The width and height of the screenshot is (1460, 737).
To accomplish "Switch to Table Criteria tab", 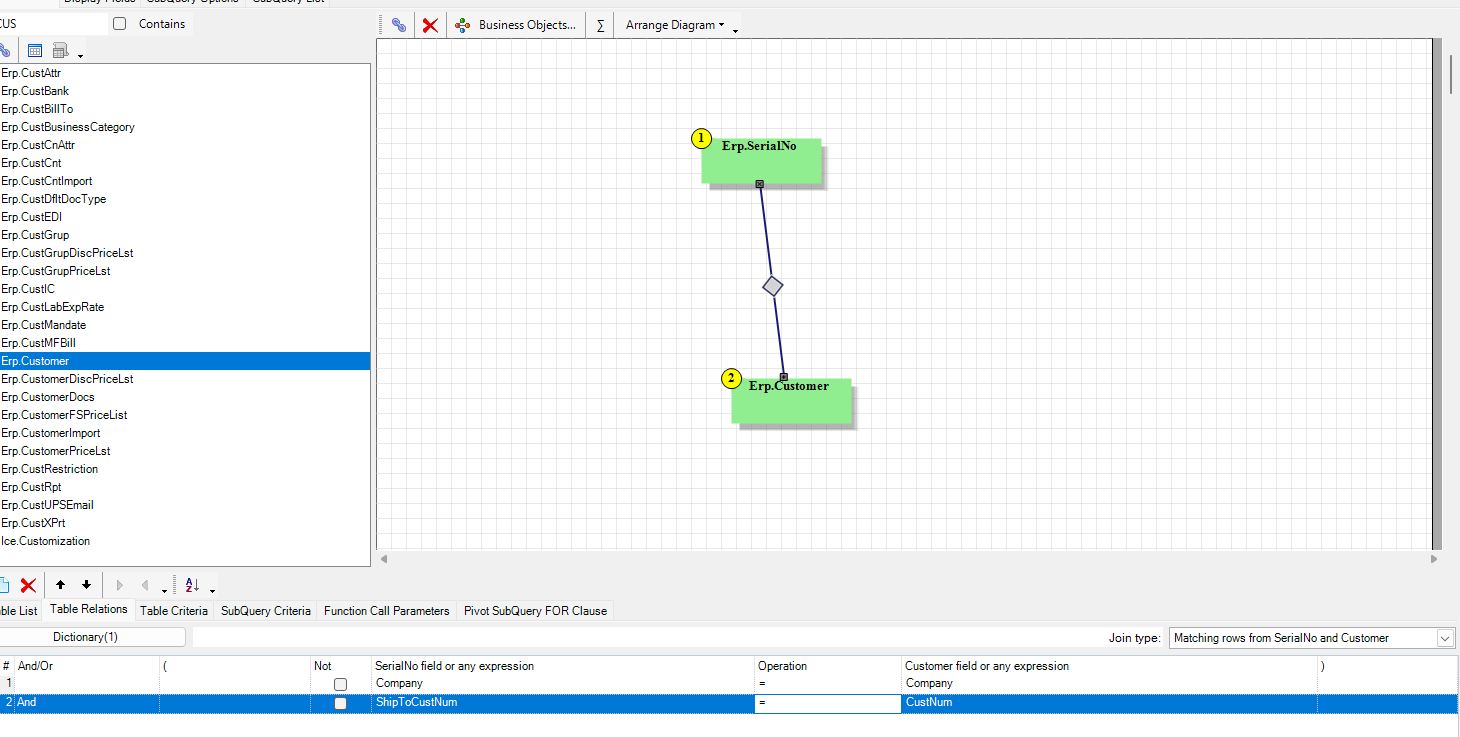I will pyautogui.click(x=174, y=610).
